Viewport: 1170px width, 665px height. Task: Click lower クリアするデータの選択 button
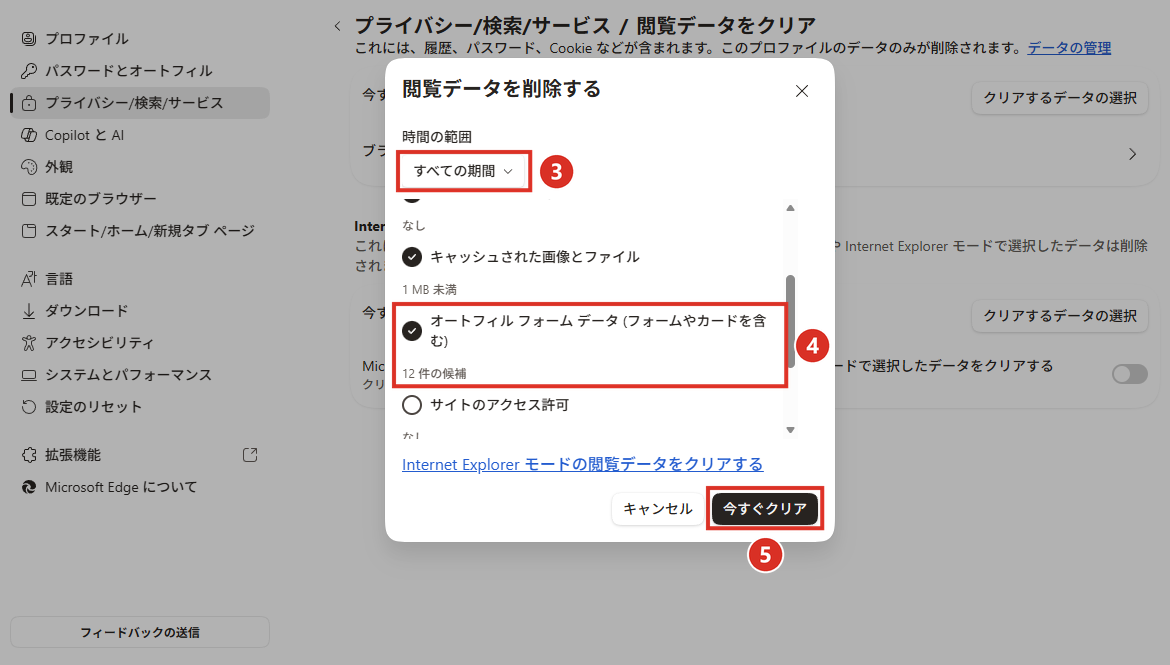click(1060, 316)
